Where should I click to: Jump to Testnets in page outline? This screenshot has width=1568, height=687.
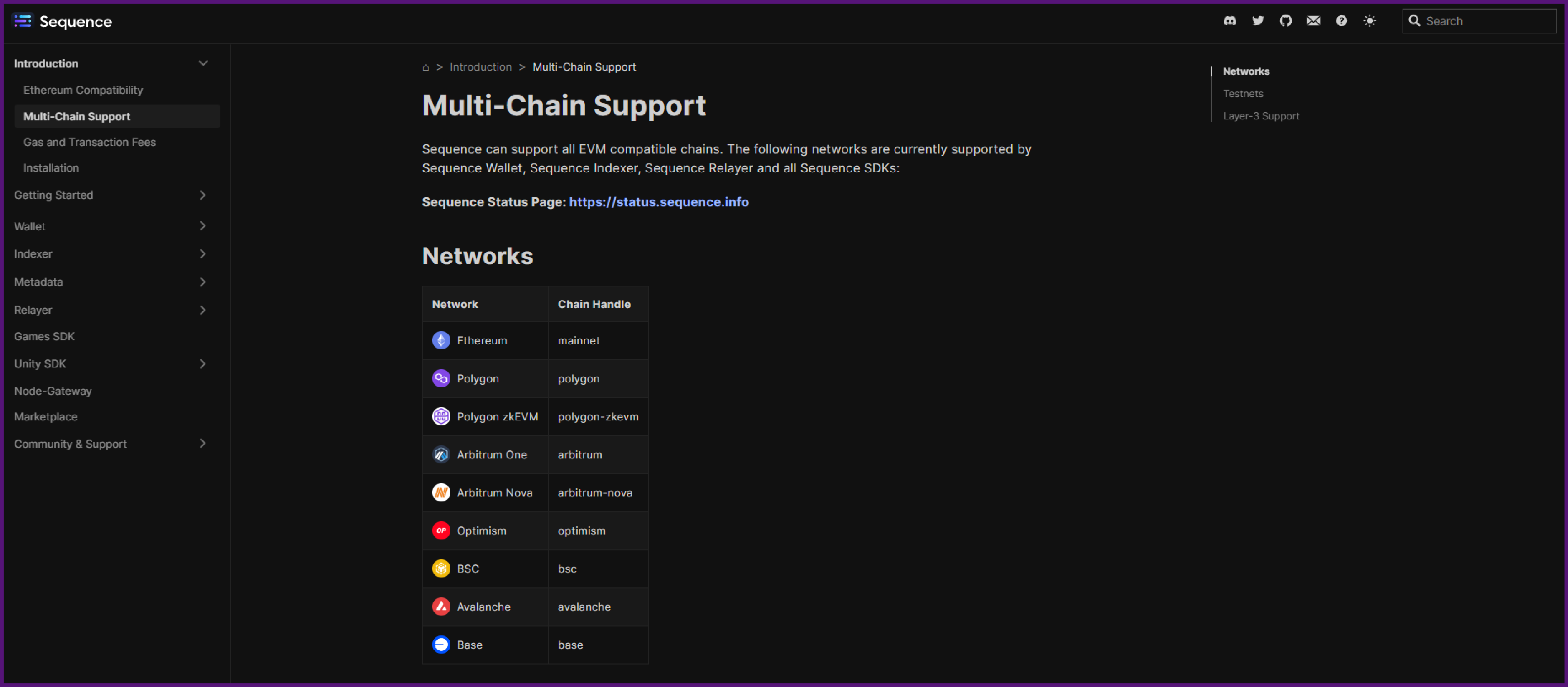[1243, 94]
